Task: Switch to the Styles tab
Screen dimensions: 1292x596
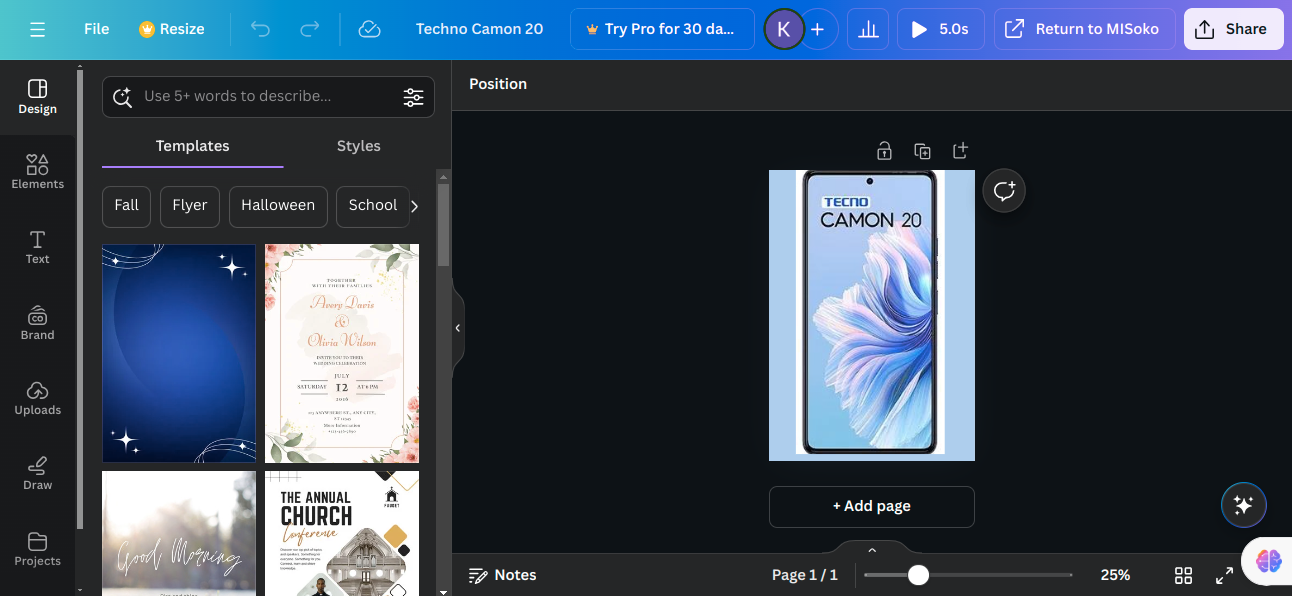Action: coord(358,146)
